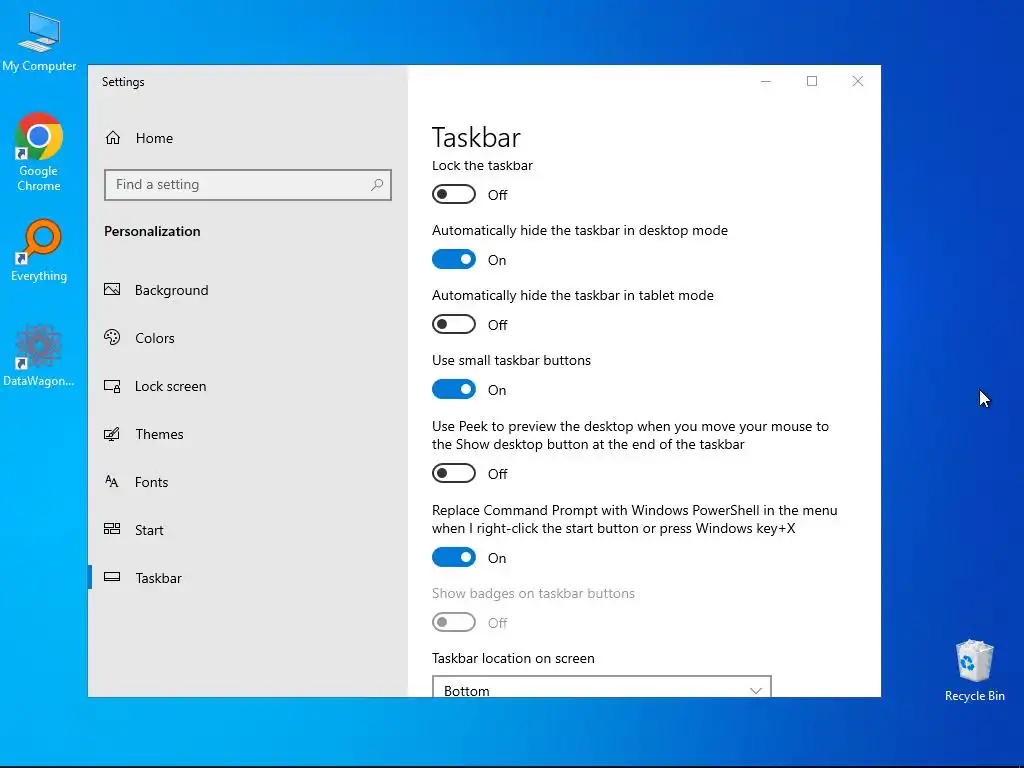Enable auto-hide taskbar in tablet mode
Image resolution: width=1024 pixels, height=768 pixels.
[x=454, y=325]
